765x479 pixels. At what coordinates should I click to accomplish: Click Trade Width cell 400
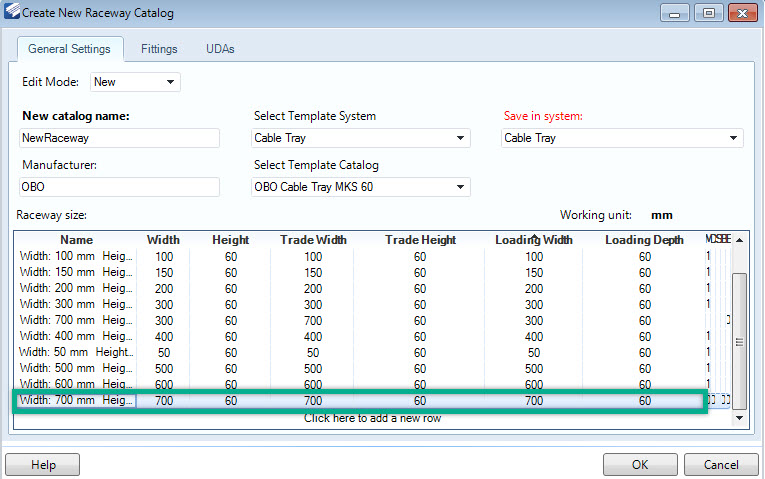click(x=313, y=337)
